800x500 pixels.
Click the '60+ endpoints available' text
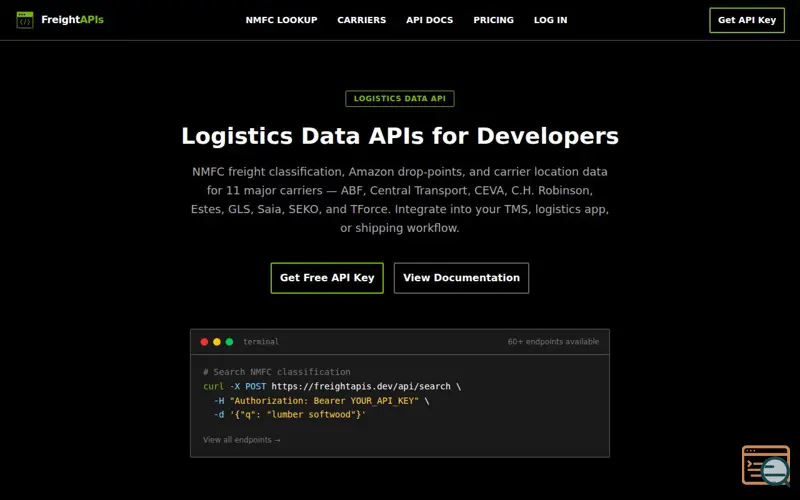554,342
